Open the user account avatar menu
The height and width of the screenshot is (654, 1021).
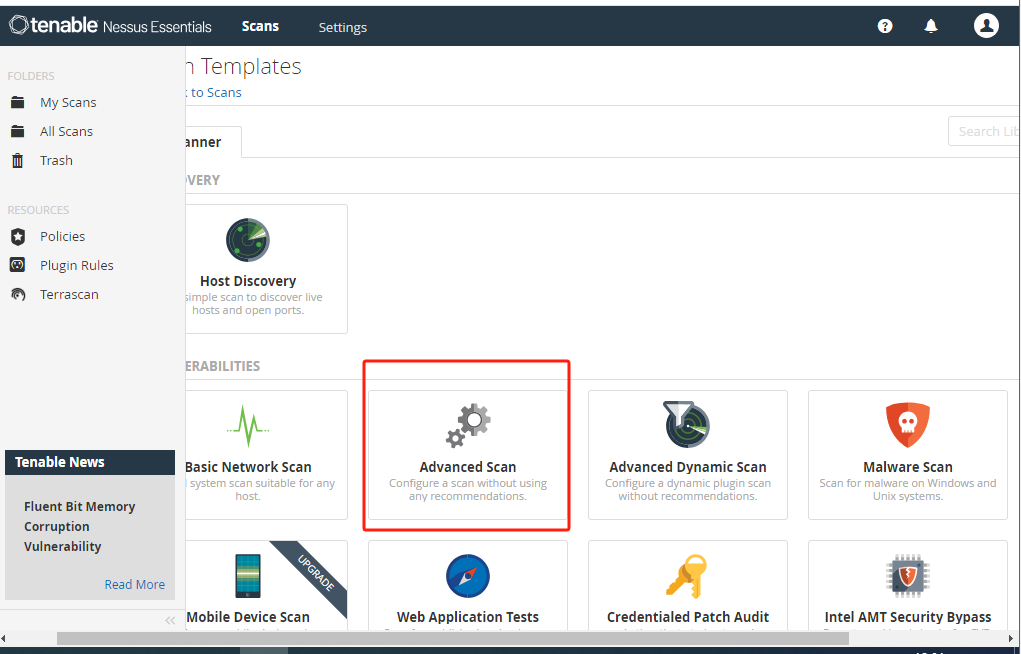pyautogui.click(x=986, y=26)
